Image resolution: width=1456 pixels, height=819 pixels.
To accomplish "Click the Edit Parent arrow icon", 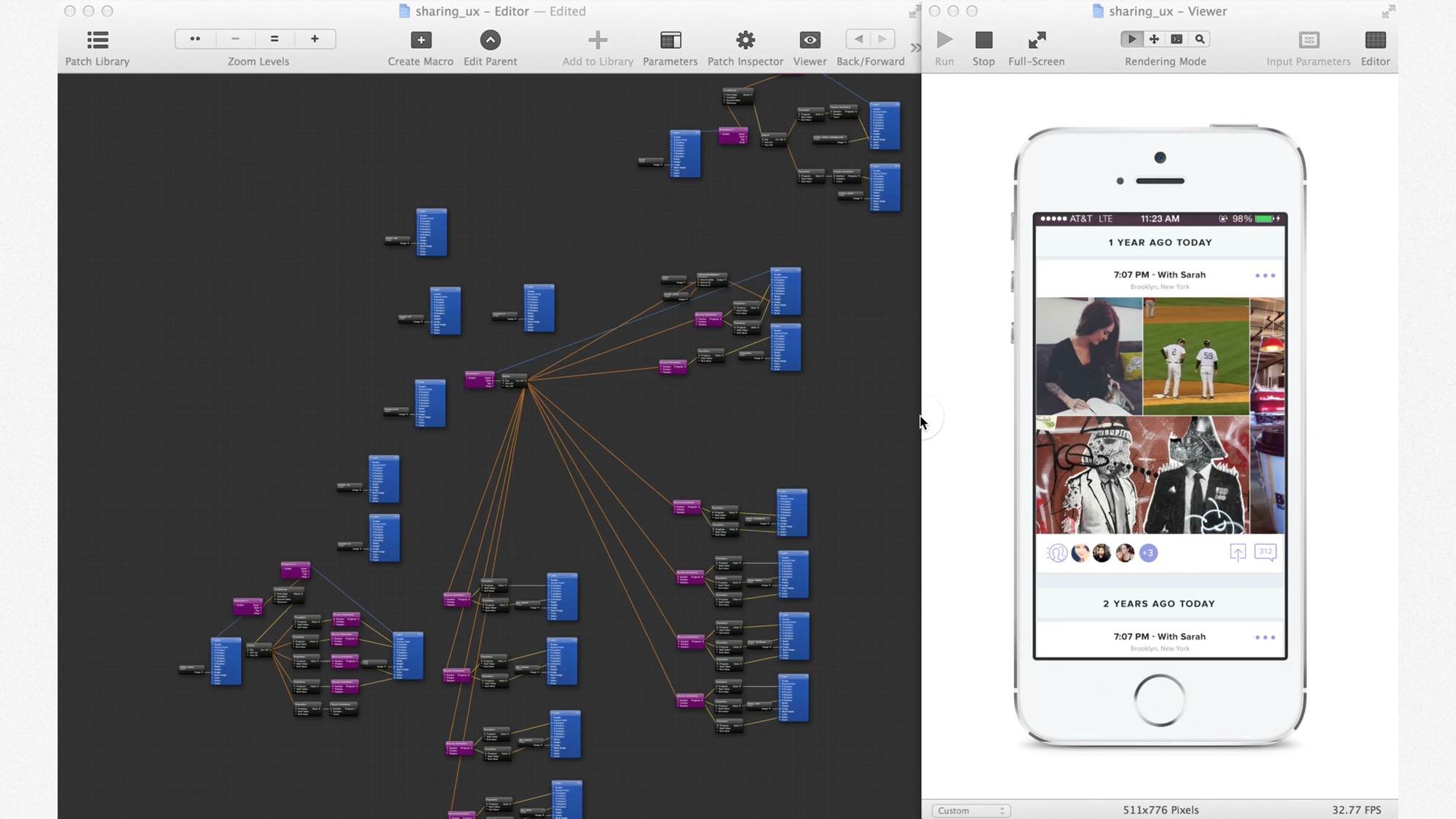I will pyautogui.click(x=490, y=40).
